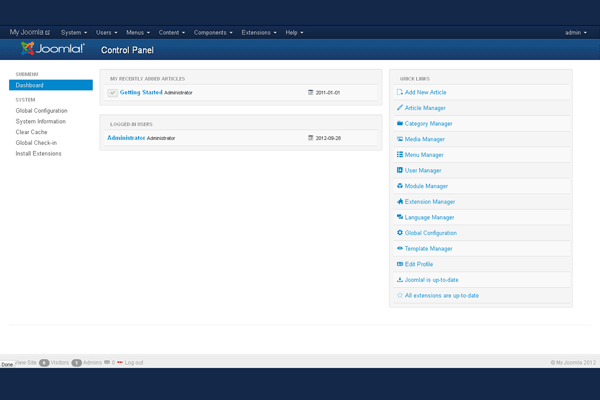Screen dimensions: 600x400
Task: Click the Add New Article link
Action: (426, 92)
